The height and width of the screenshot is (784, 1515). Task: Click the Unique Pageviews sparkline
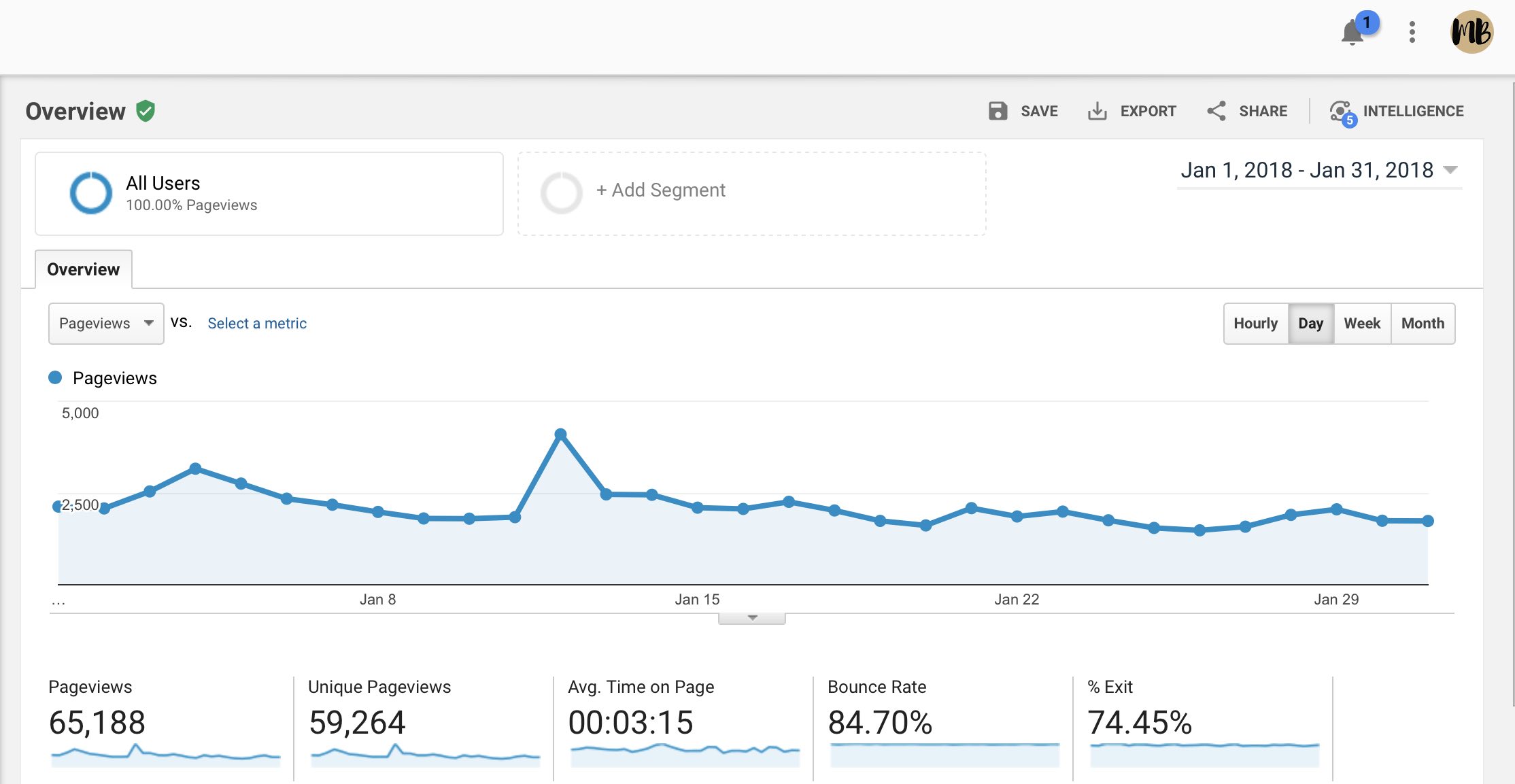click(426, 755)
